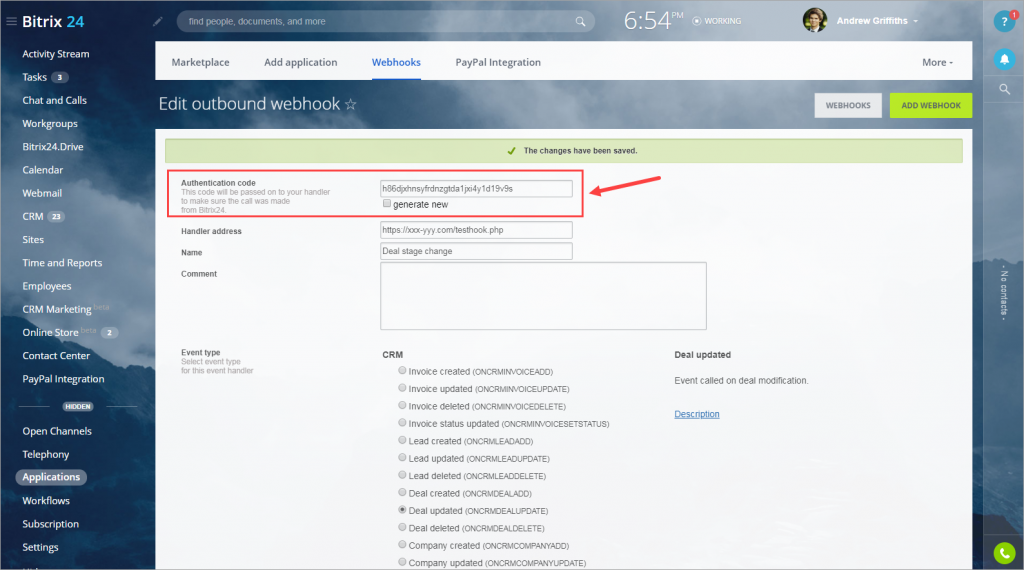Select Invoice created event radio
Screen dimensions: 1024x570
(402, 370)
